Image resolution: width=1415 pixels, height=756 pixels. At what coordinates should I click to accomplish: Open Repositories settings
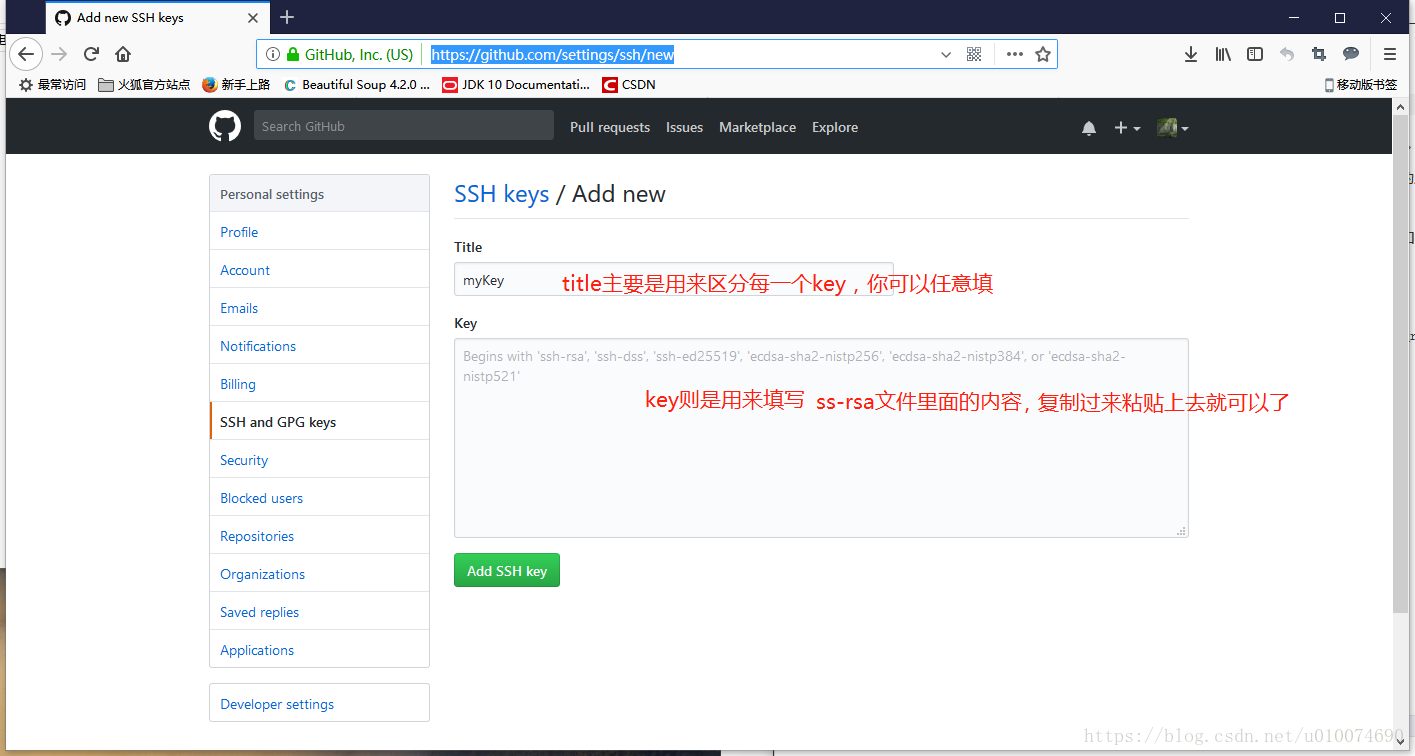319,536
